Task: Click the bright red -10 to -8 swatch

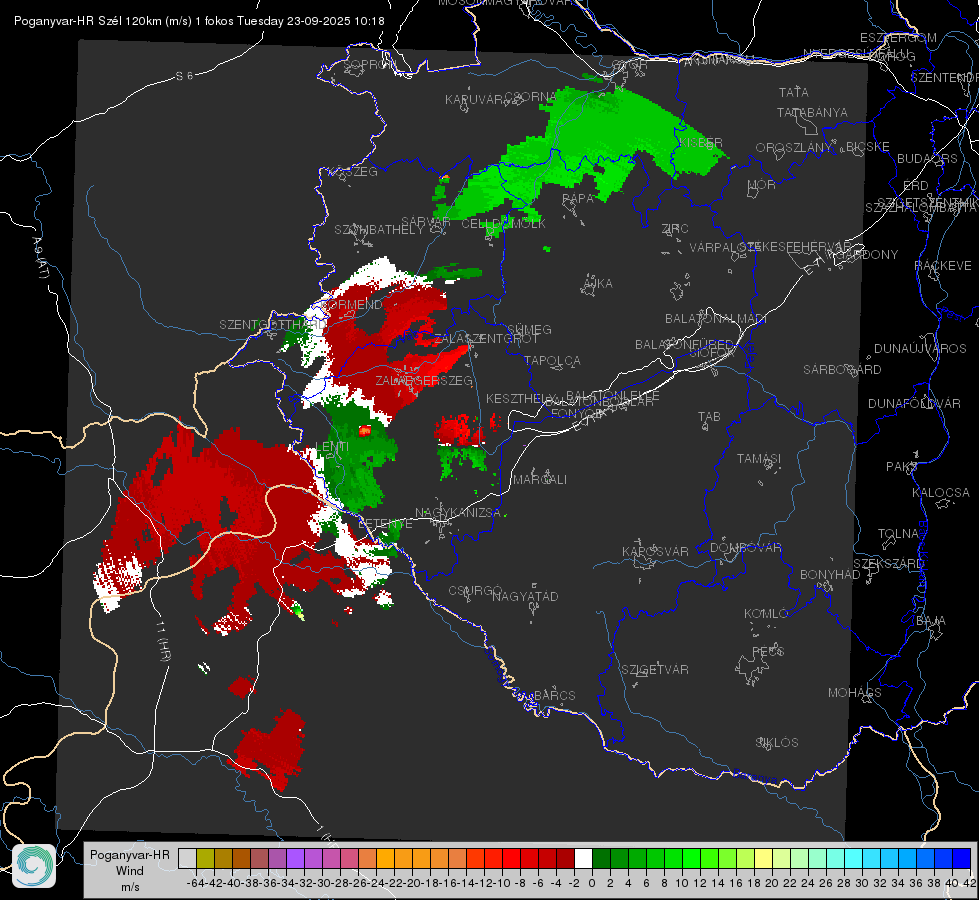Action: pyautogui.click(x=511, y=858)
